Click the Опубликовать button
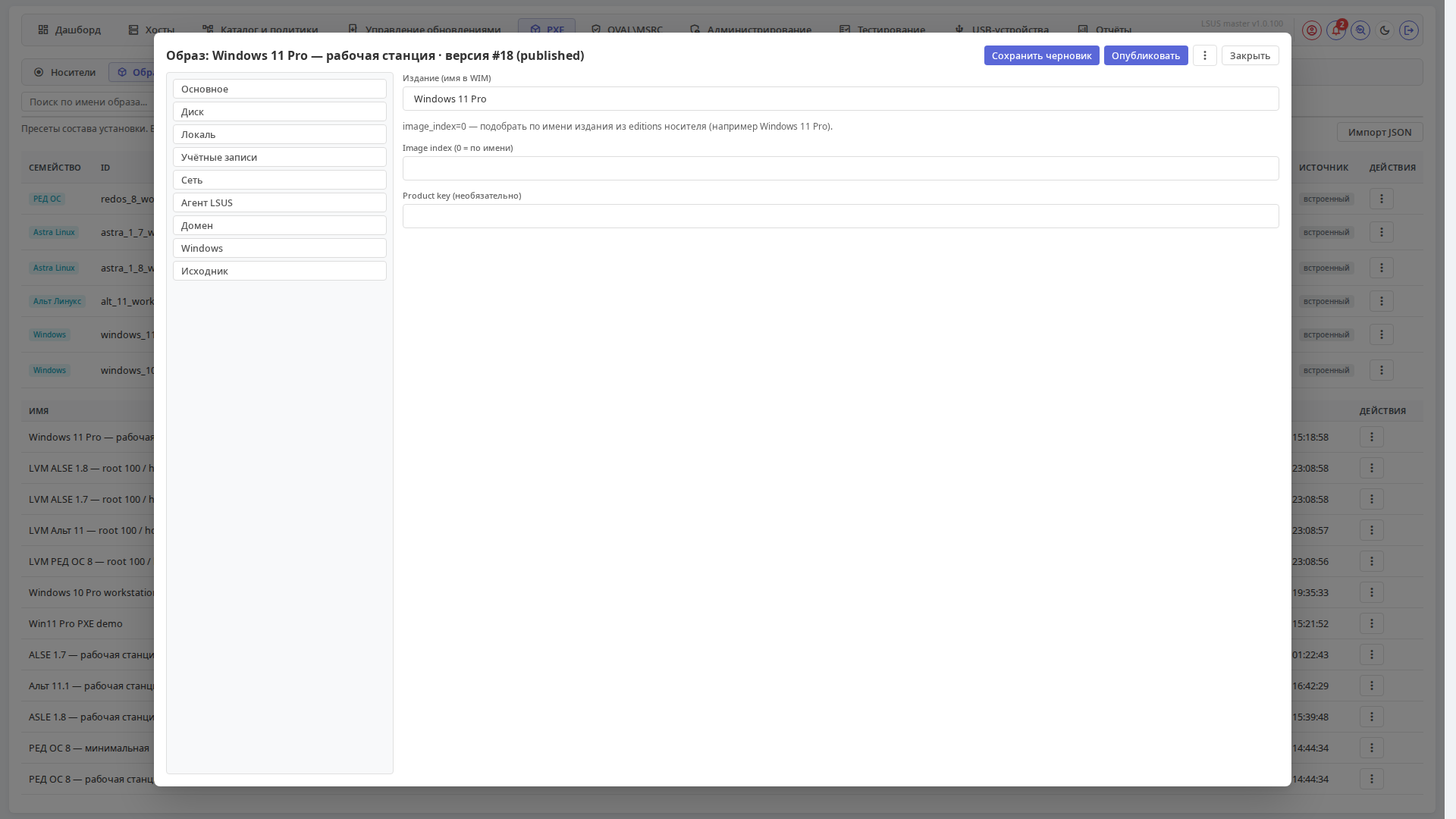The image size is (1456, 819). 1146,55
